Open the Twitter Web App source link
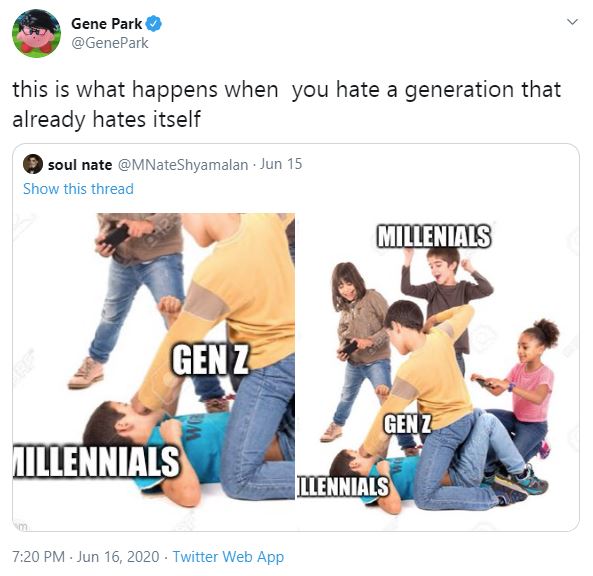This screenshot has width=593, height=576. click(228, 557)
